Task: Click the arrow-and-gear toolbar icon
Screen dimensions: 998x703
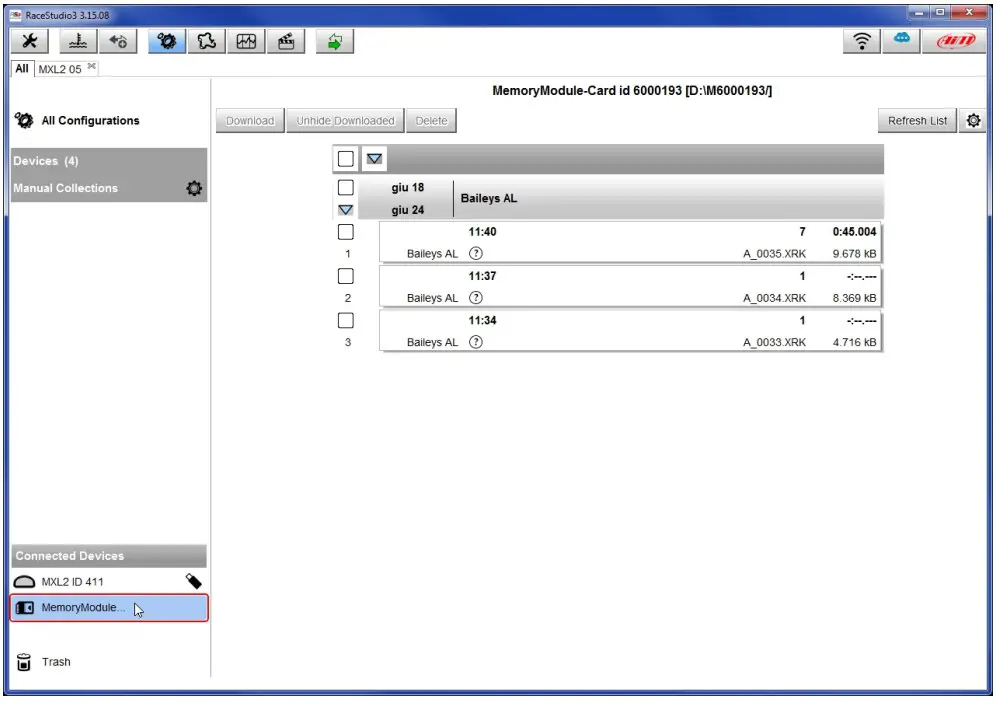Action: 118,42
